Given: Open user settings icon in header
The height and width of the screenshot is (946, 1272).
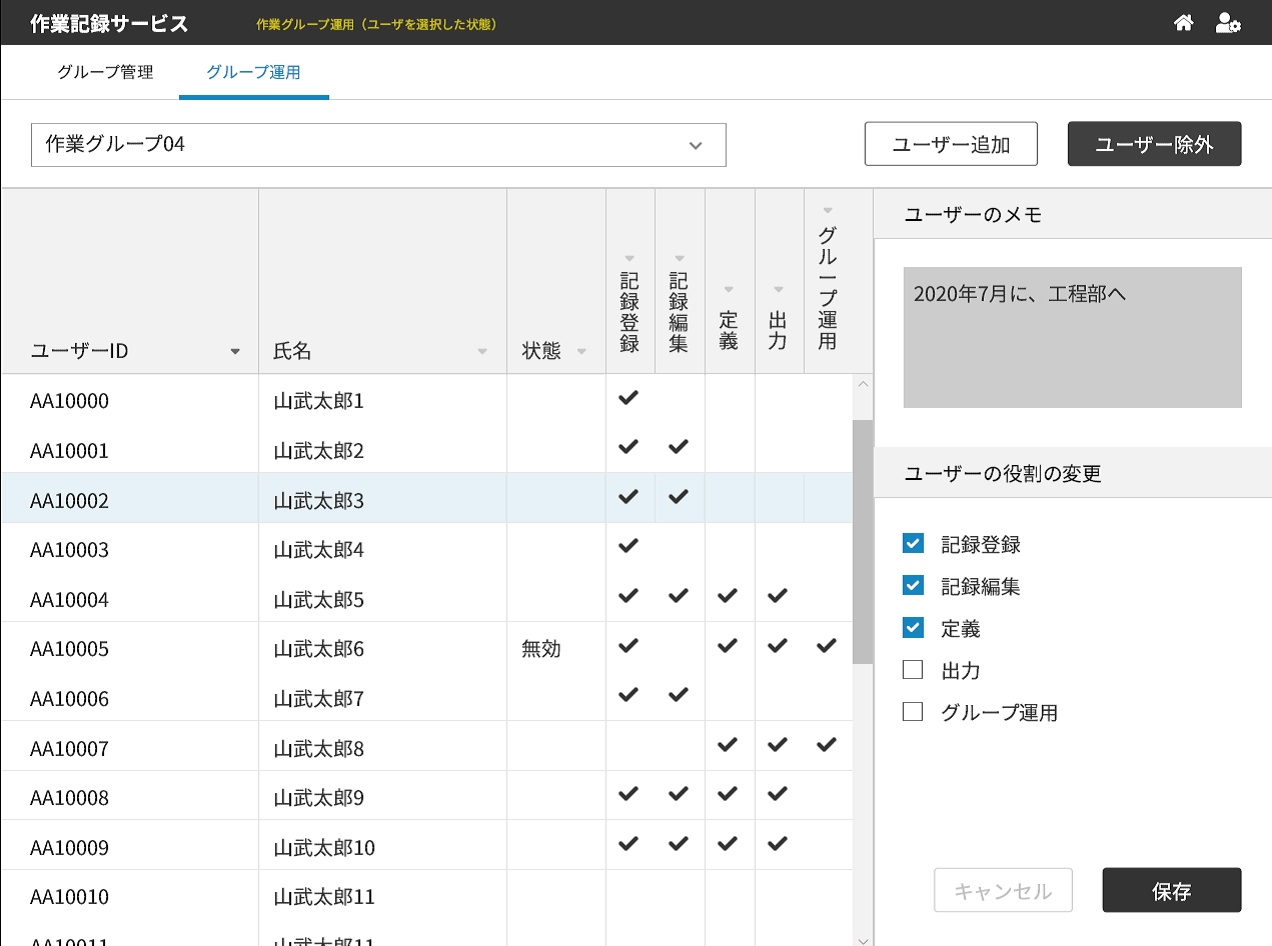Looking at the screenshot, I should (1228, 23).
